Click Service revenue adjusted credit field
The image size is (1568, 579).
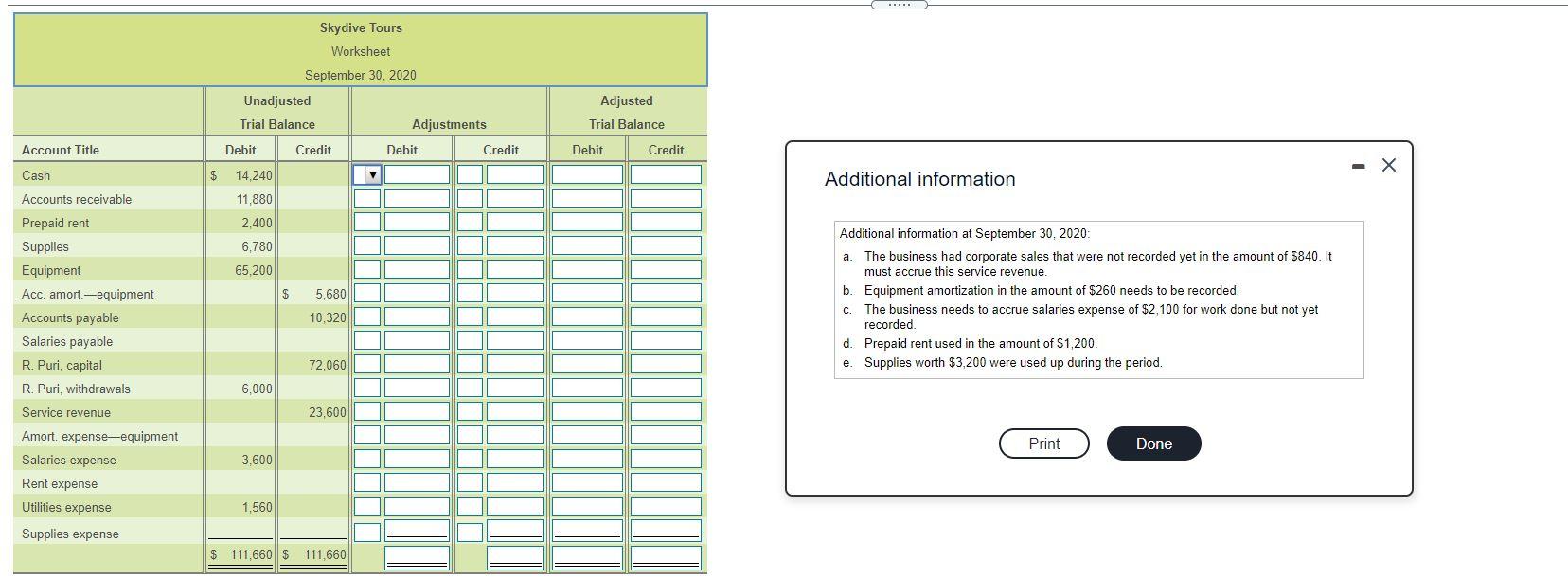point(666,411)
